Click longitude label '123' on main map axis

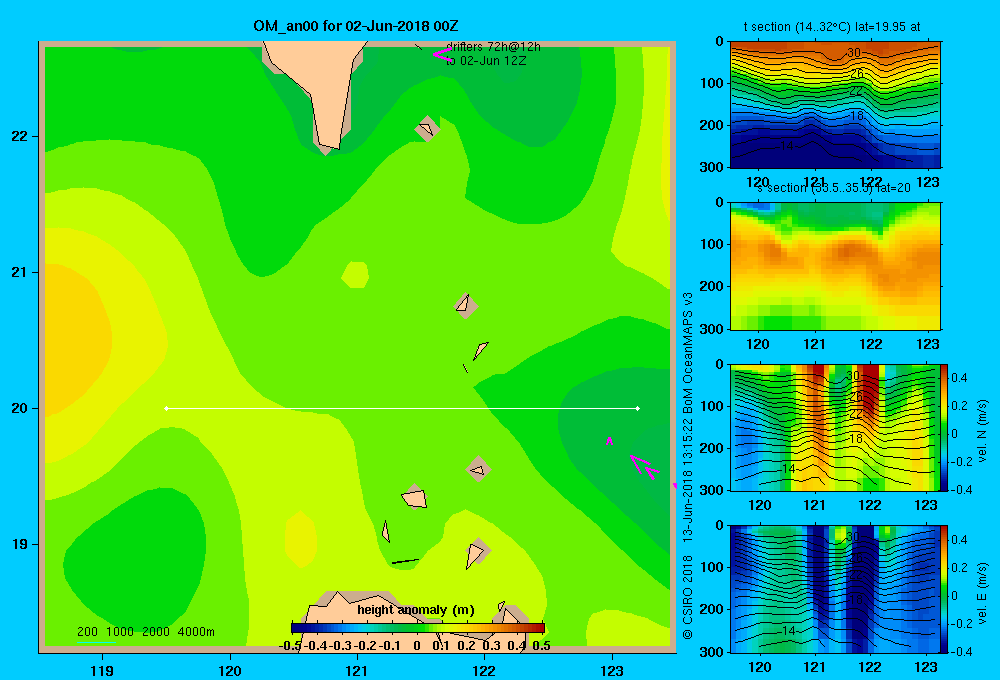coord(612,670)
